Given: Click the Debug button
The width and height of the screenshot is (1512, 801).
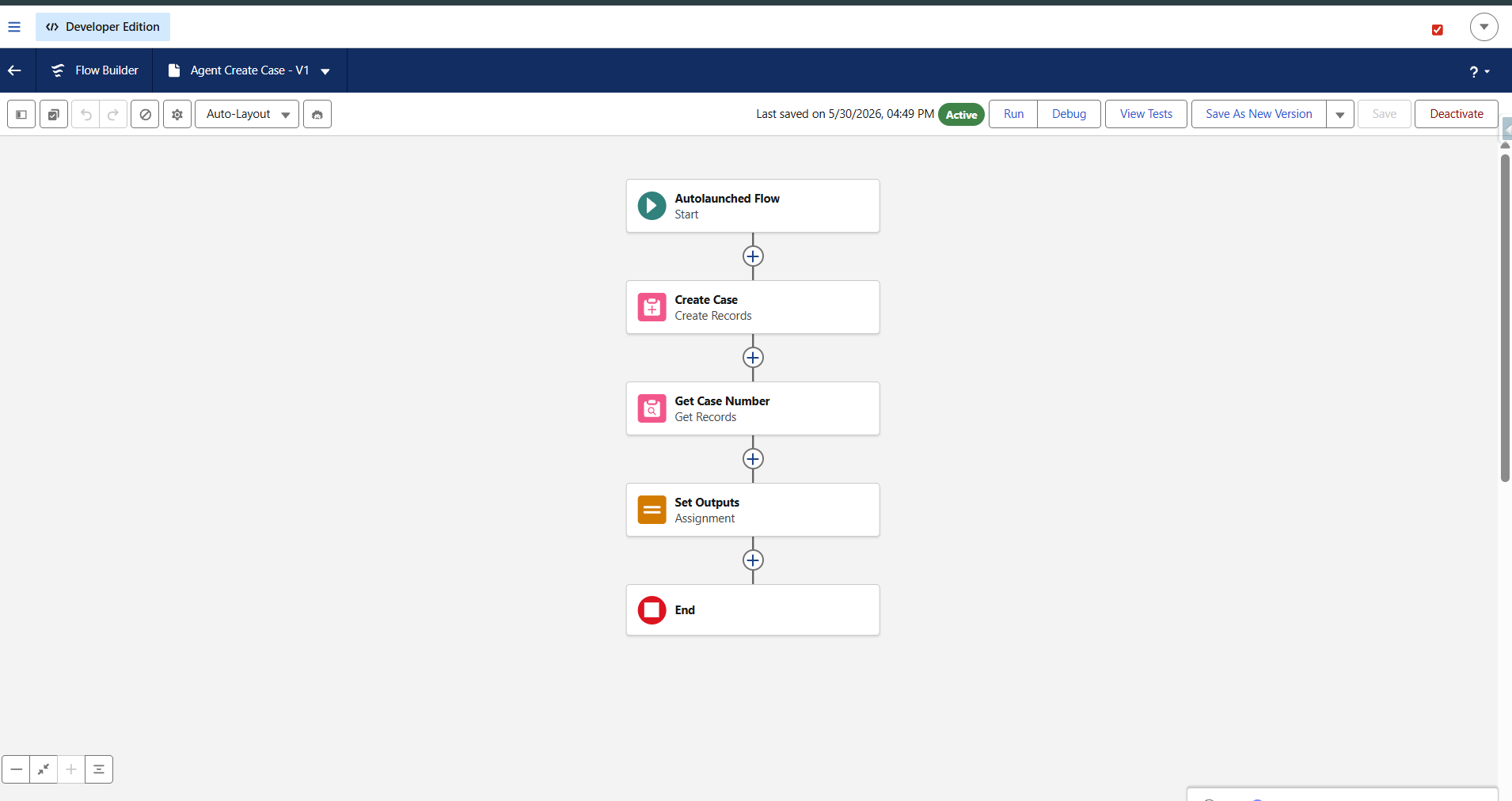Looking at the screenshot, I should [x=1069, y=114].
